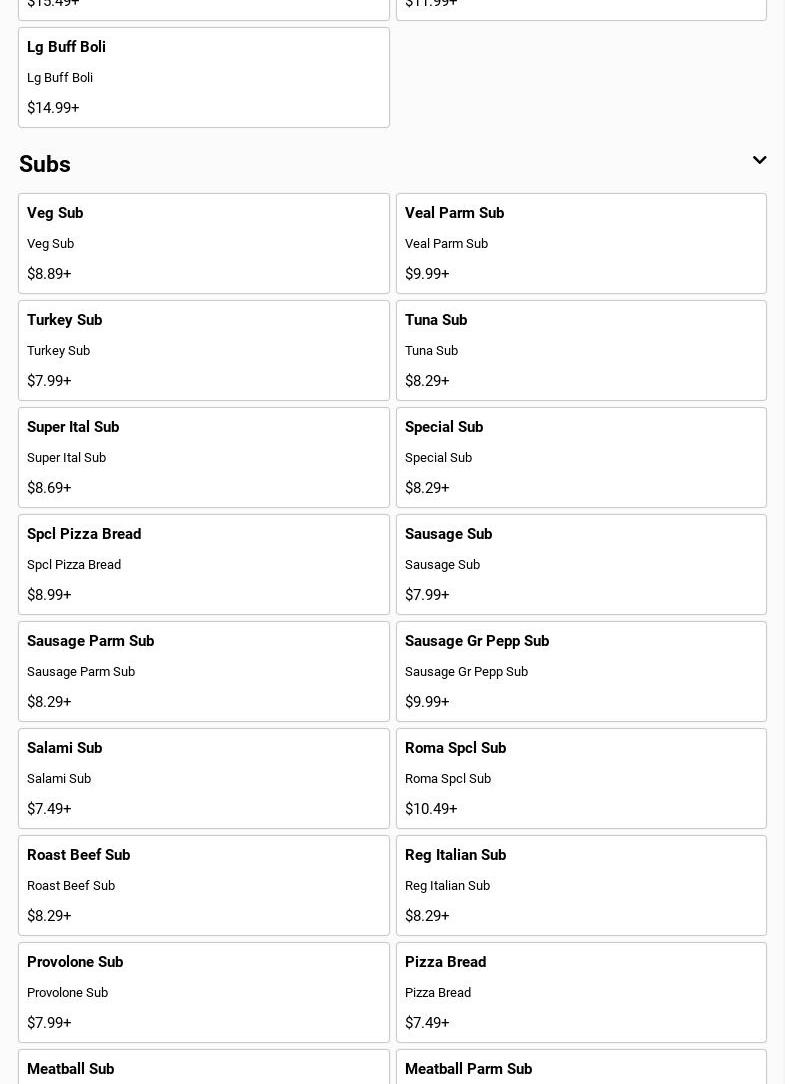
Task: Select Sausage Gr Pepp Sub
Action: coord(581,671)
